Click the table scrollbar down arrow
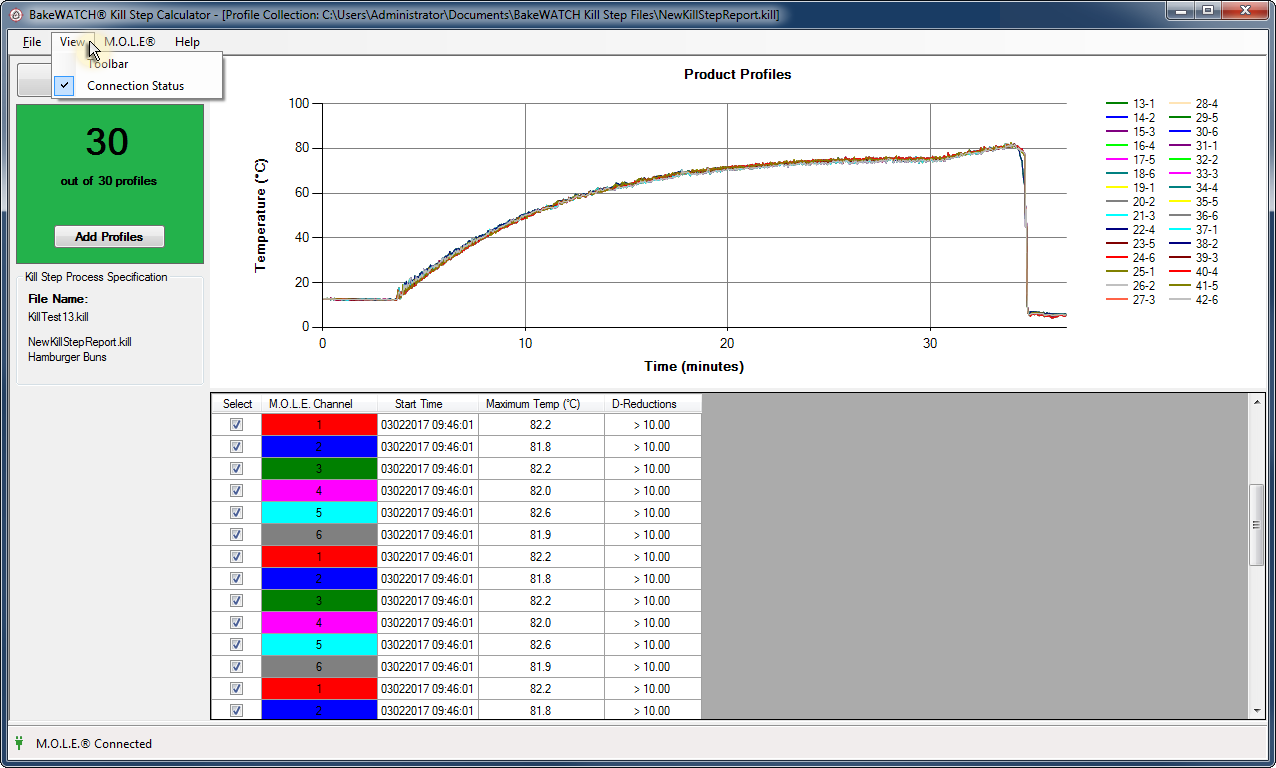 click(x=1257, y=710)
